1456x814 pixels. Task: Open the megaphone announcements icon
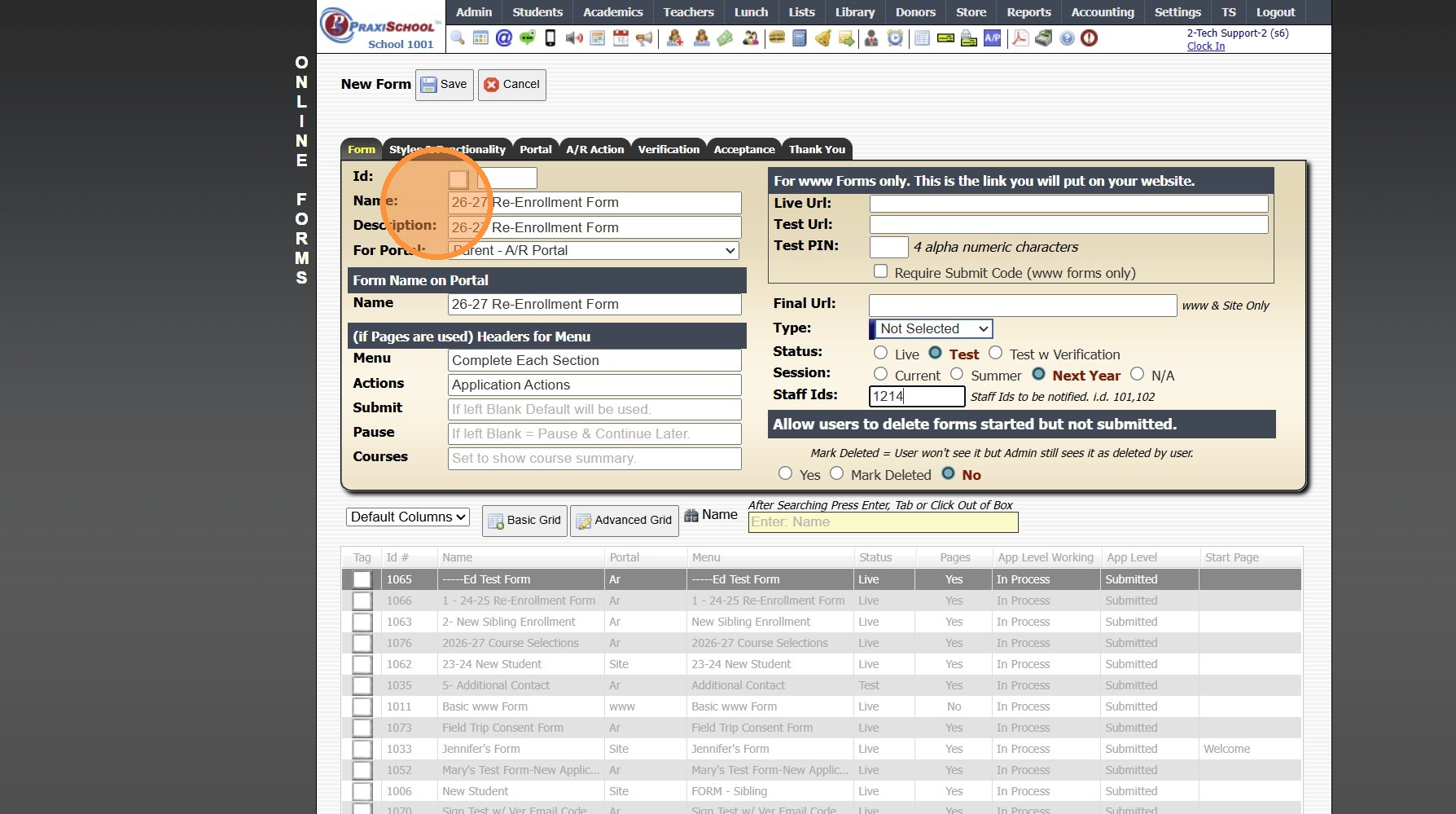point(645,38)
